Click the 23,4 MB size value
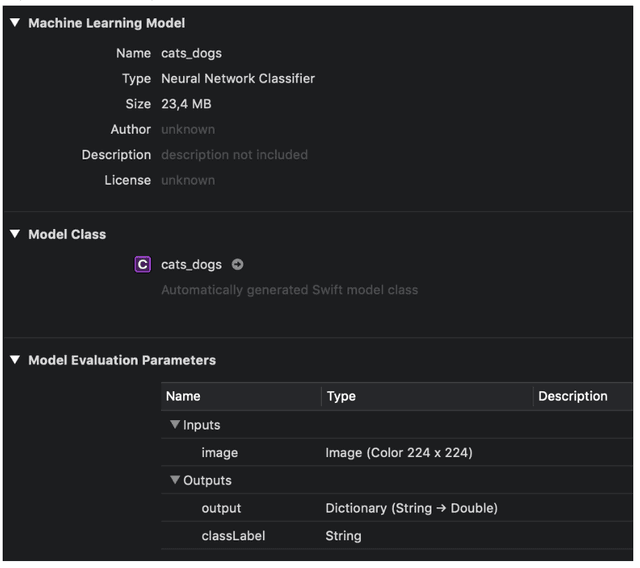The height and width of the screenshot is (568, 640). point(186,104)
